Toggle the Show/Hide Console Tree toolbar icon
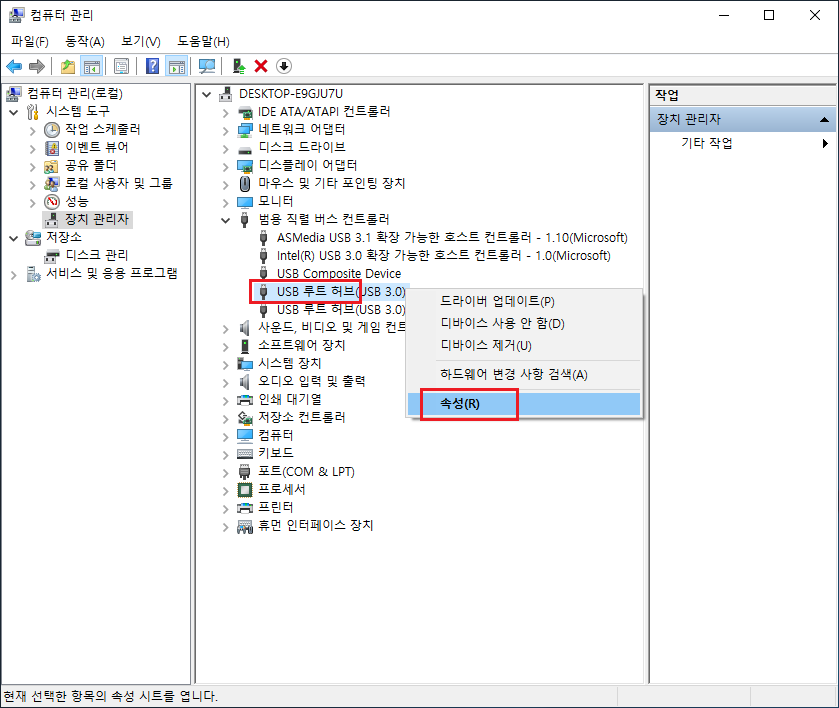 (x=91, y=66)
